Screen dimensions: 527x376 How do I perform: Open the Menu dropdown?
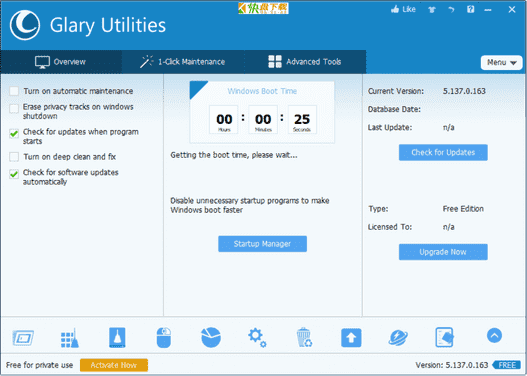(501, 62)
